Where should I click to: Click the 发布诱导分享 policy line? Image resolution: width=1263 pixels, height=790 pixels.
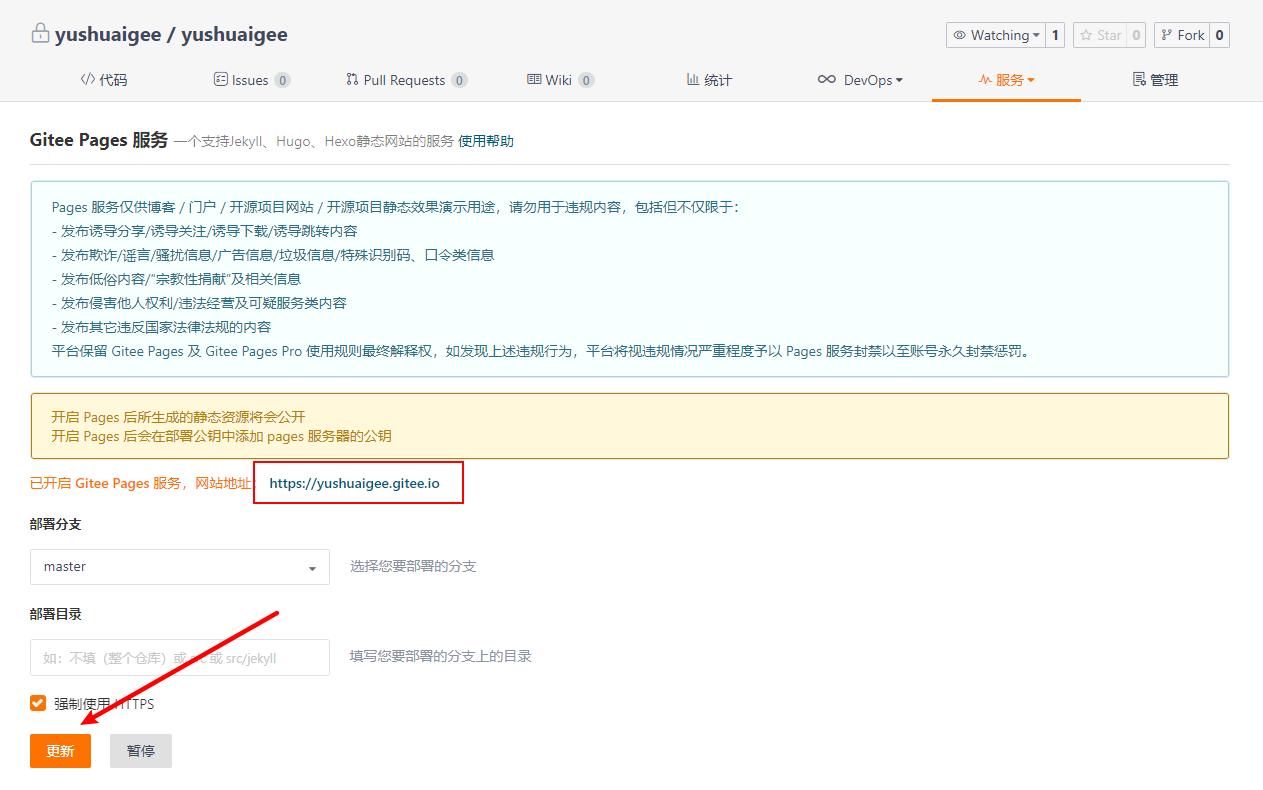[204, 231]
